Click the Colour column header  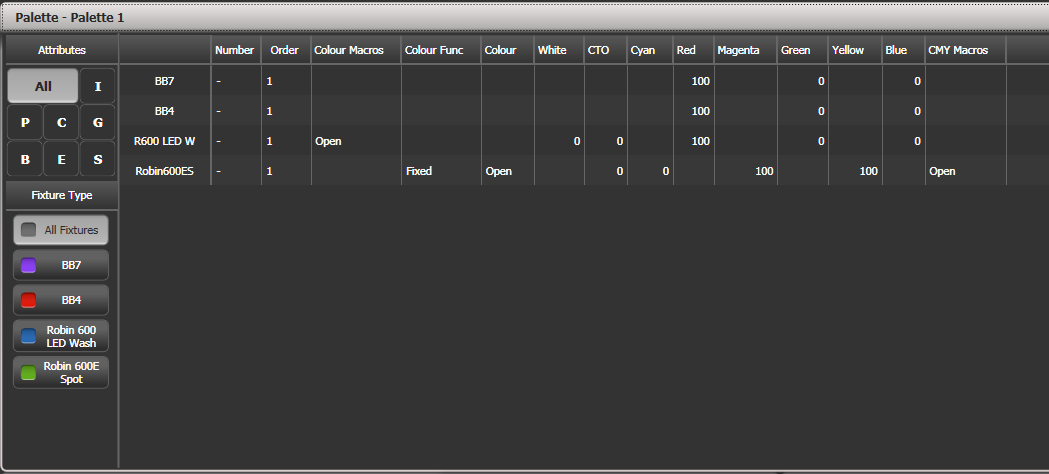[x=507, y=50]
